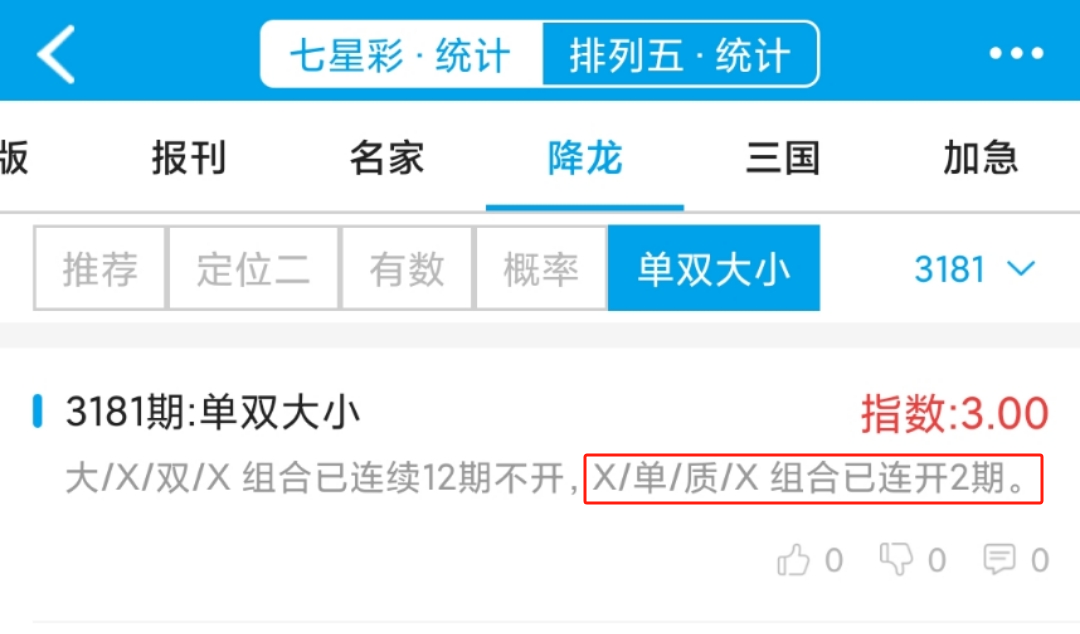Select the 定位二 filter button
This screenshot has height=634, width=1080.
[253, 269]
